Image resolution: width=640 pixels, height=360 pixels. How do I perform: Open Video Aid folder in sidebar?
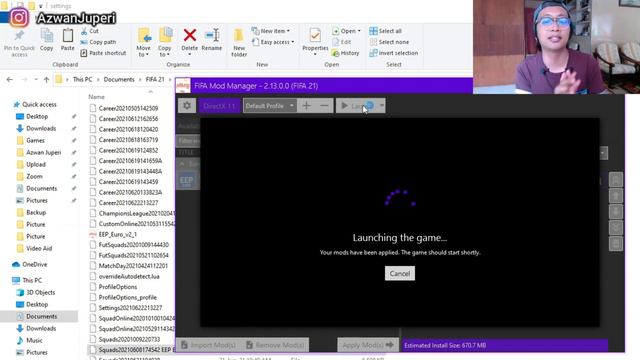click(x=39, y=248)
